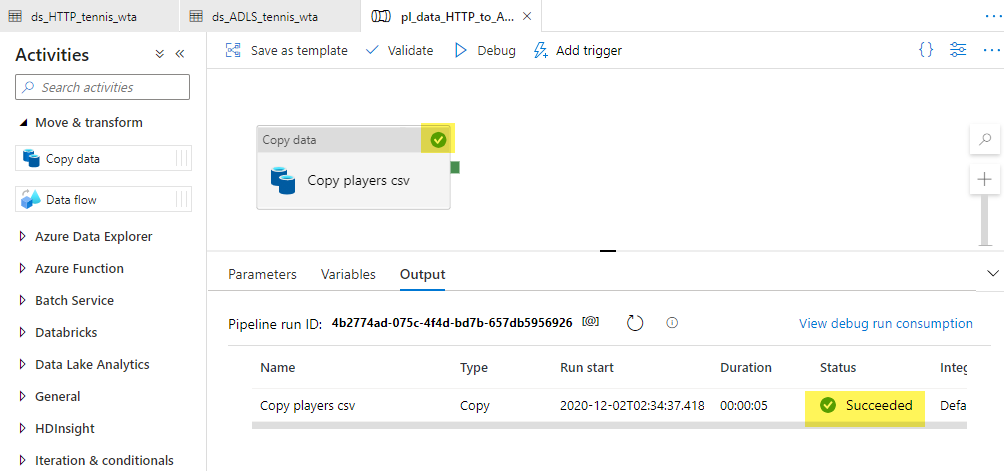The image size is (1004, 471).
Task: Open pipeline properties settings icon
Action: (958, 50)
